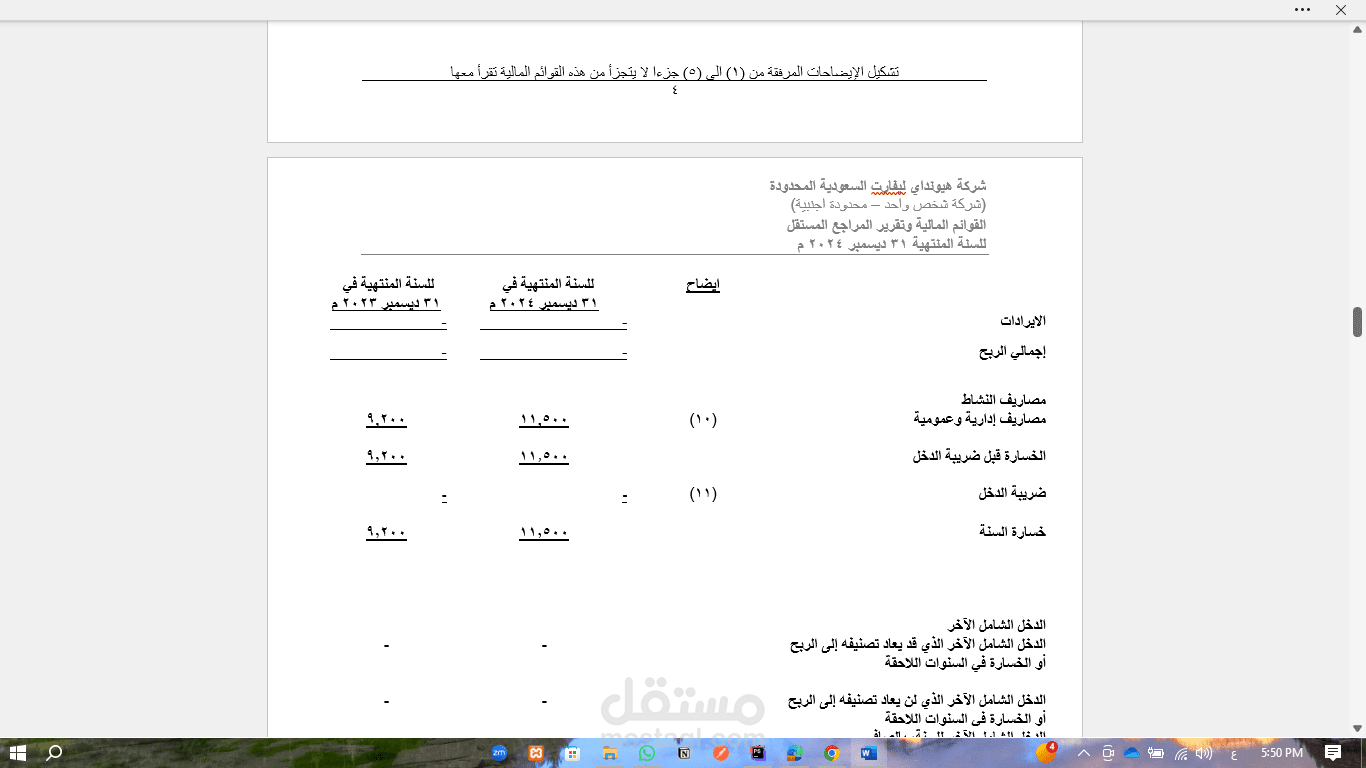Click ١١,٥٠٠ in the 'الخسارة قبل ضريبة الدخل' row
This screenshot has width=1366, height=768.
(x=544, y=457)
